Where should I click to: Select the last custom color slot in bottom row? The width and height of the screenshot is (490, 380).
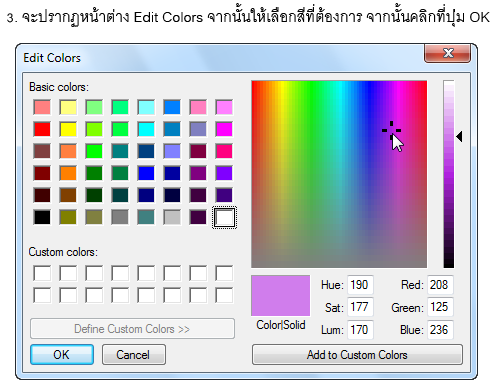click(x=224, y=295)
